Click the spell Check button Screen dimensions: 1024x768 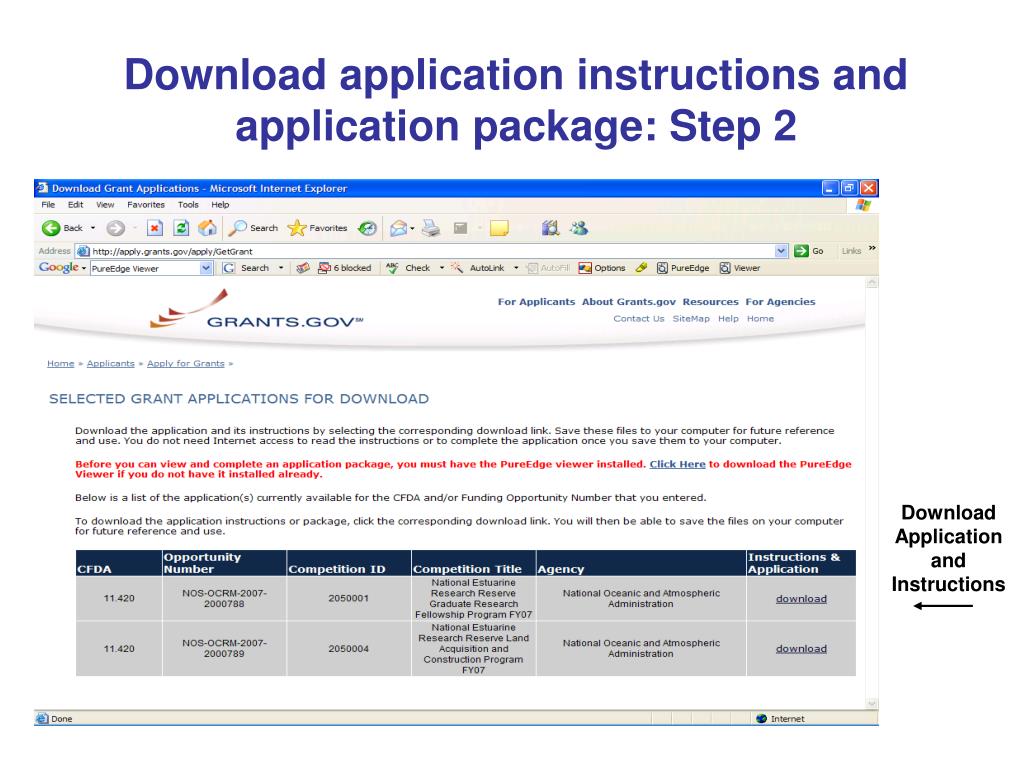[409, 268]
